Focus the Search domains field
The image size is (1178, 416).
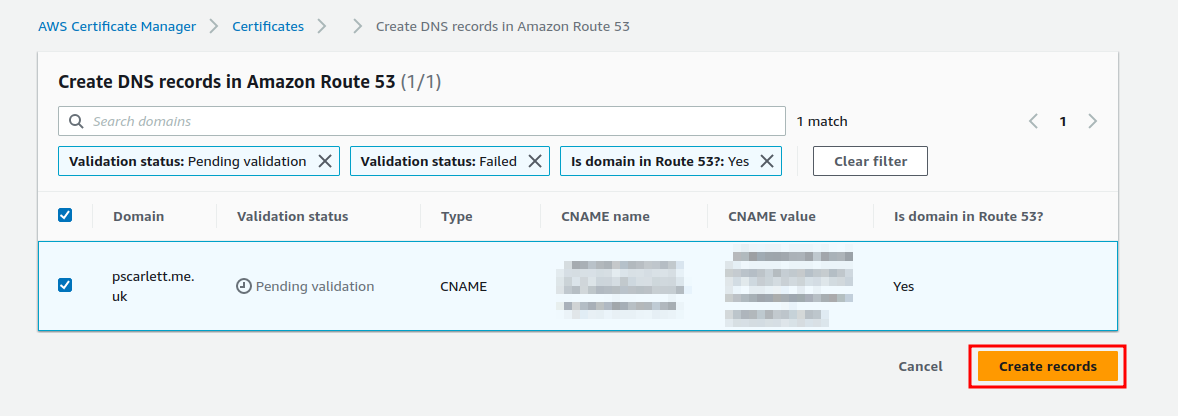421,121
